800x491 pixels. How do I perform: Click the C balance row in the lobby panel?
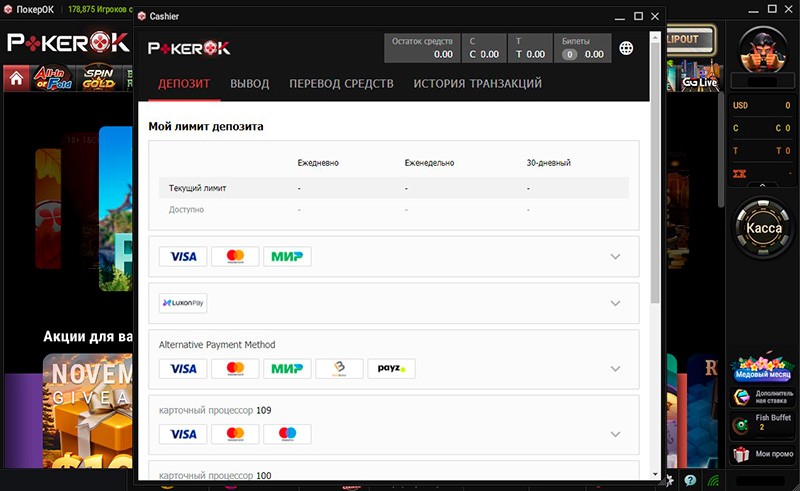[762, 128]
